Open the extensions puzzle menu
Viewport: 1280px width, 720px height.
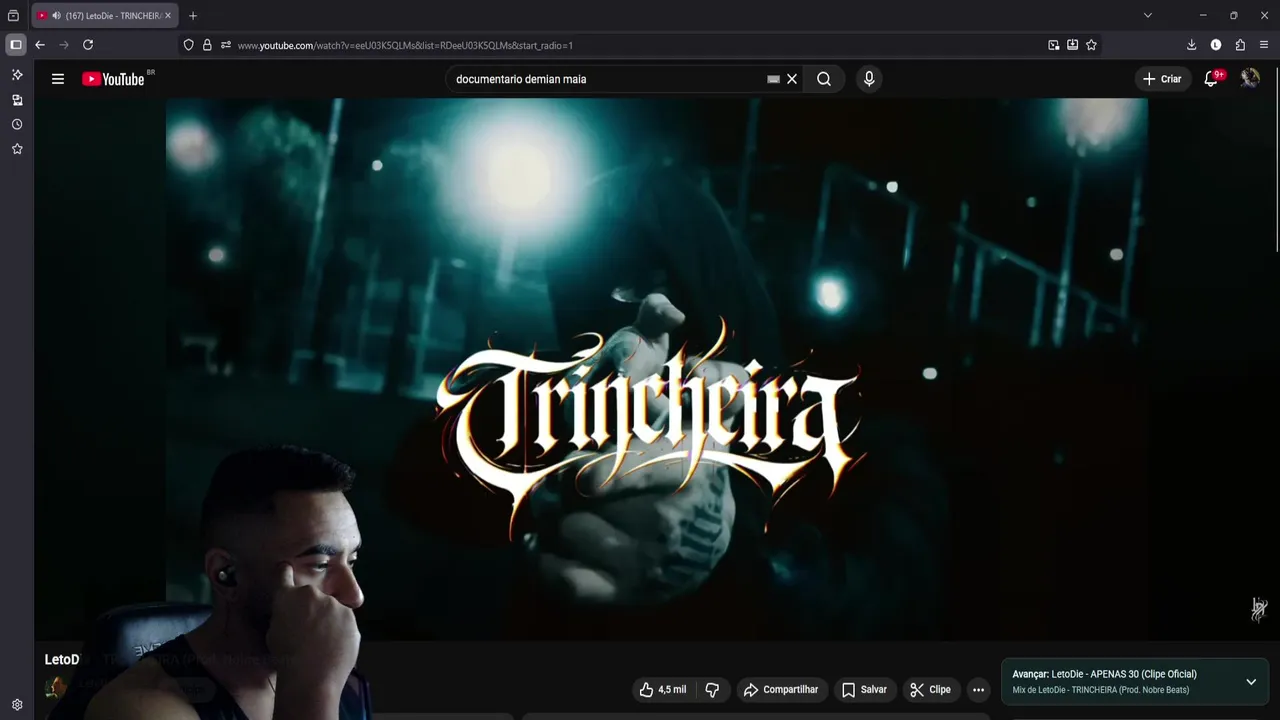tap(1240, 45)
